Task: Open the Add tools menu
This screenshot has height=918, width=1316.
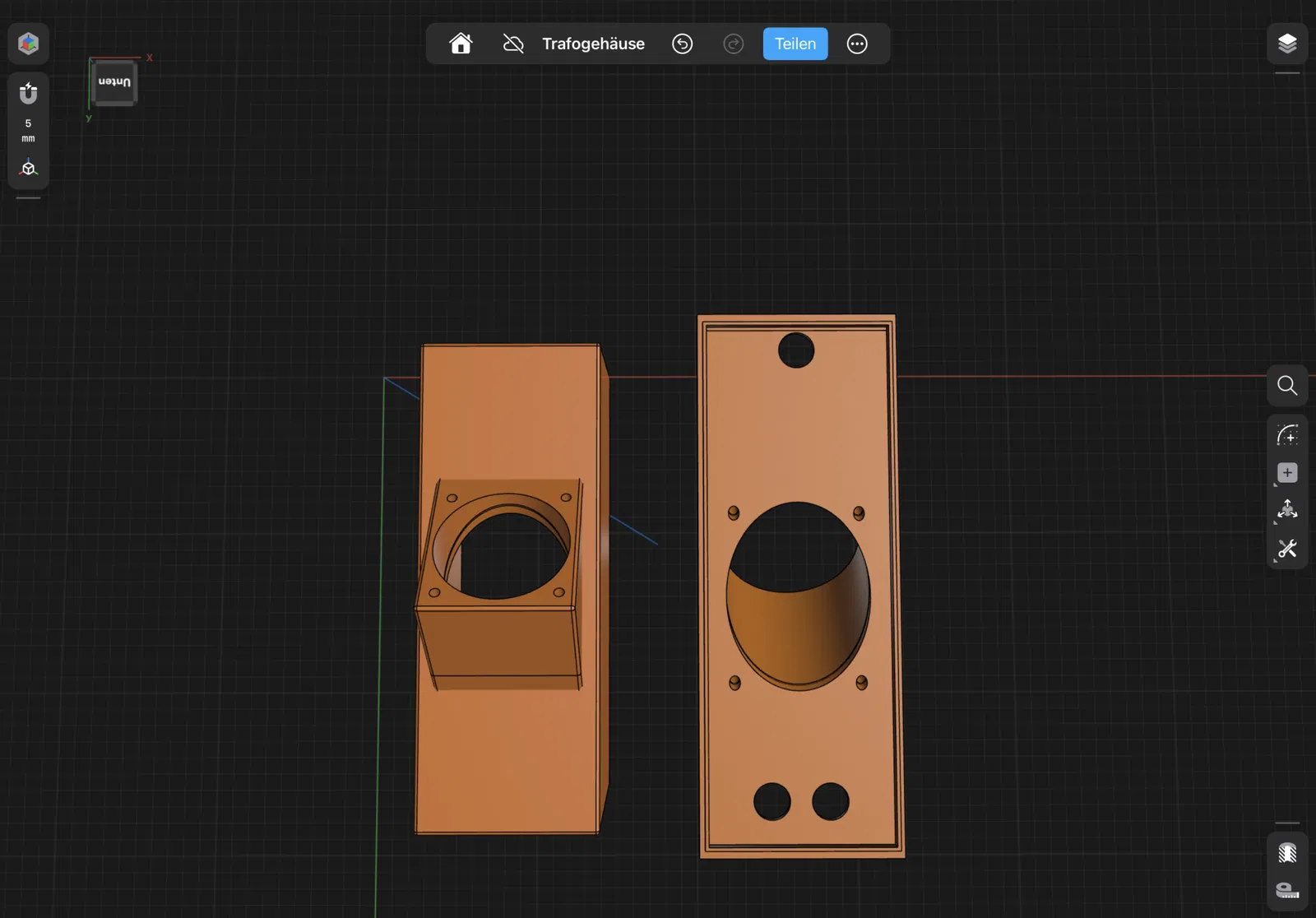Action: tap(1287, 473)
